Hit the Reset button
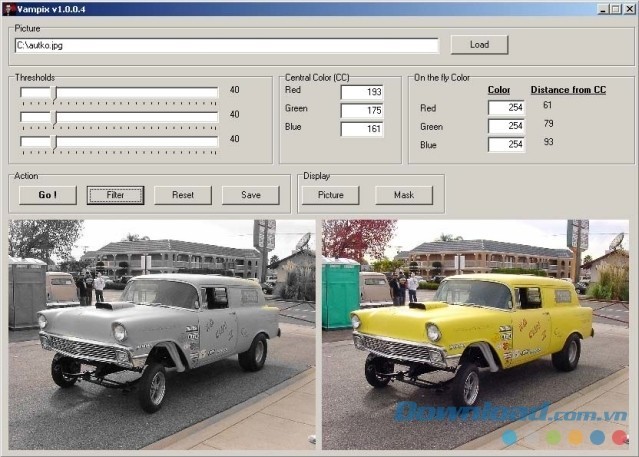 point(183,195)
